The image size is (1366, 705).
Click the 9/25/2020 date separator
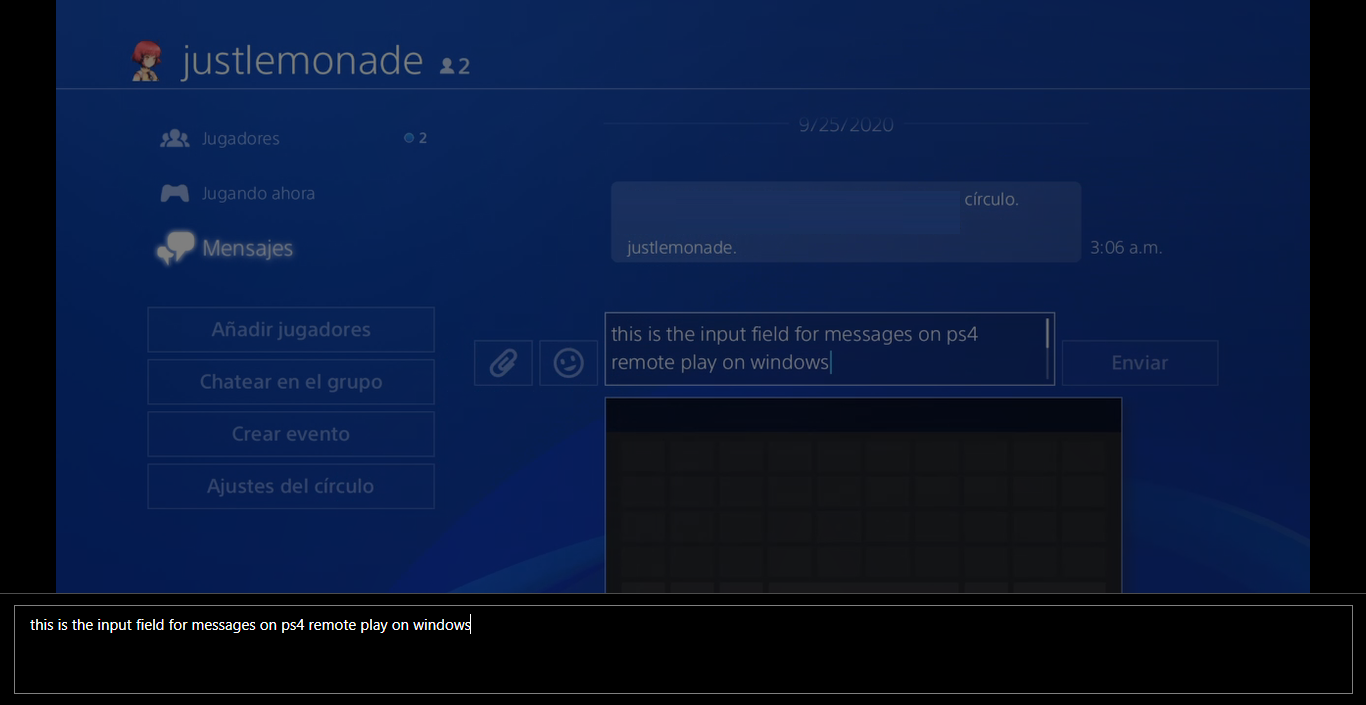846,125
